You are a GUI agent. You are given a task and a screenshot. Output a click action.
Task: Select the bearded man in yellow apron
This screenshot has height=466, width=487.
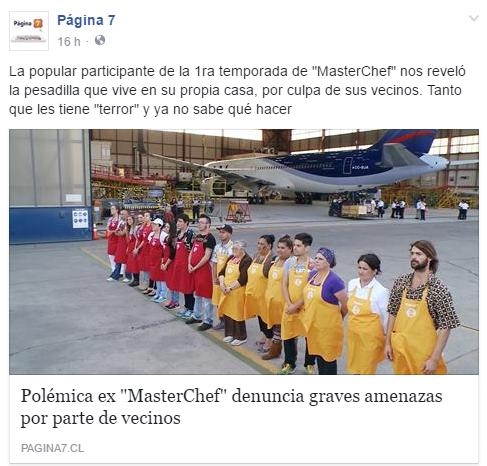click(x=422, y=307)
